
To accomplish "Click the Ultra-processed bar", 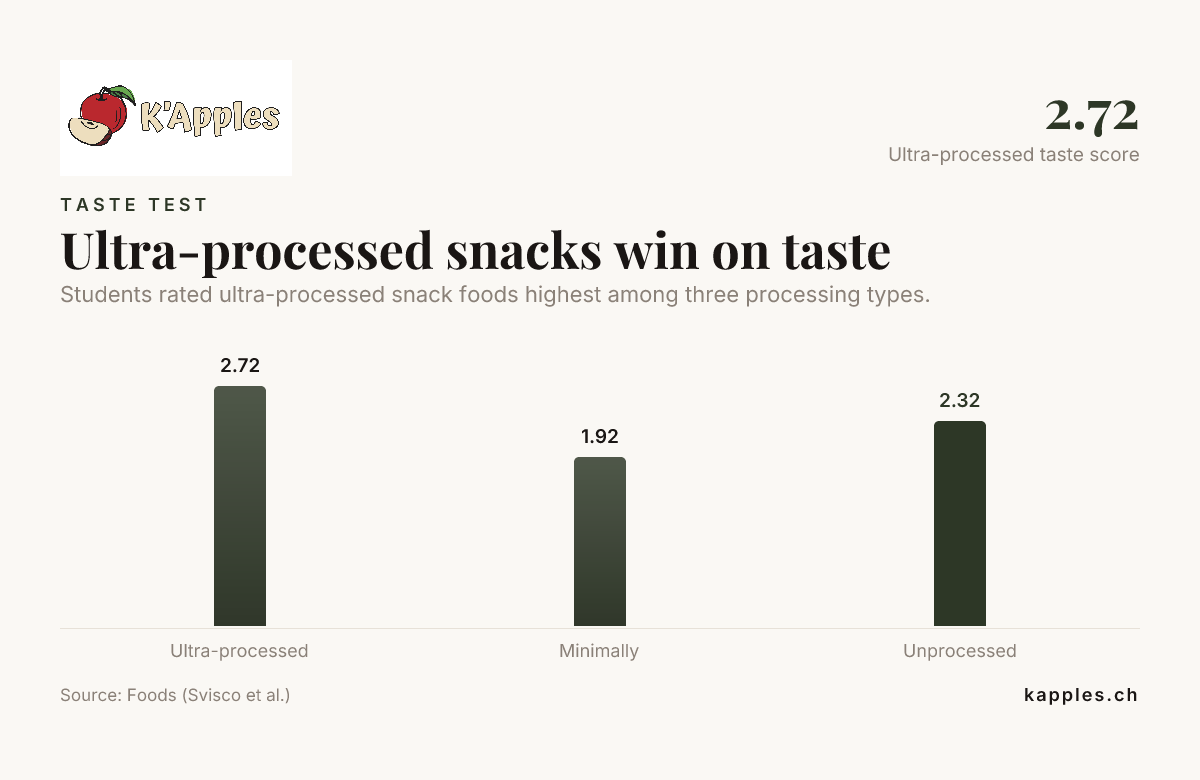I will (x=240, y=506).
